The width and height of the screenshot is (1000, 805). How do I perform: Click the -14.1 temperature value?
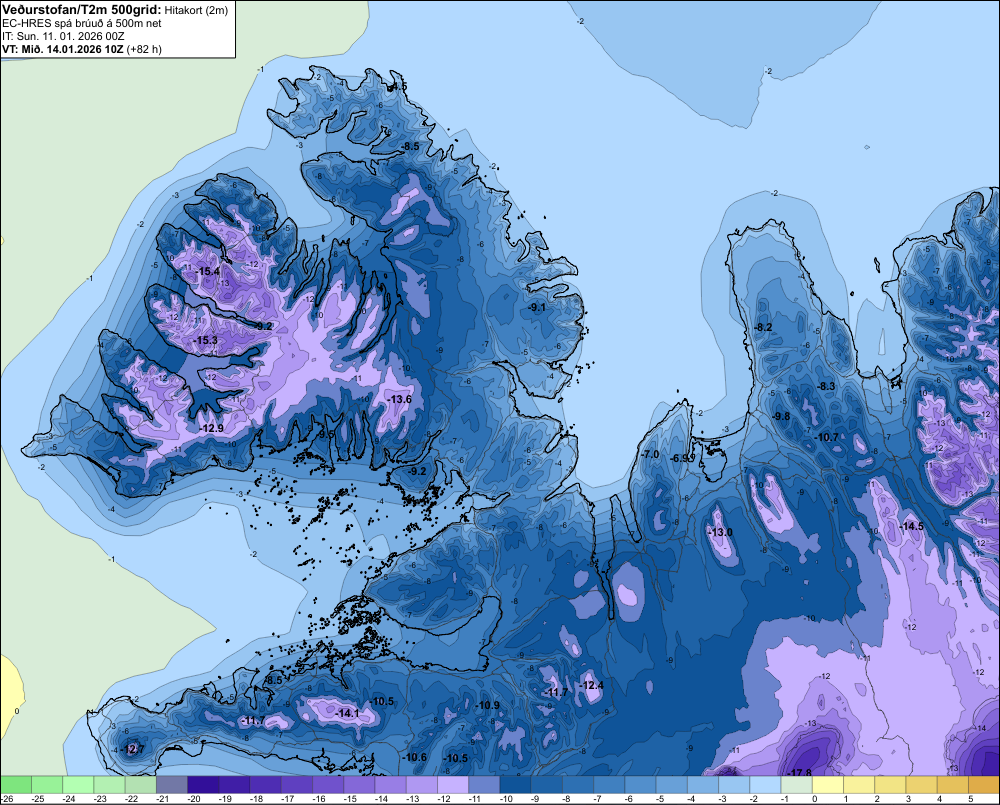pyautogui.click(x=348, y=713)
